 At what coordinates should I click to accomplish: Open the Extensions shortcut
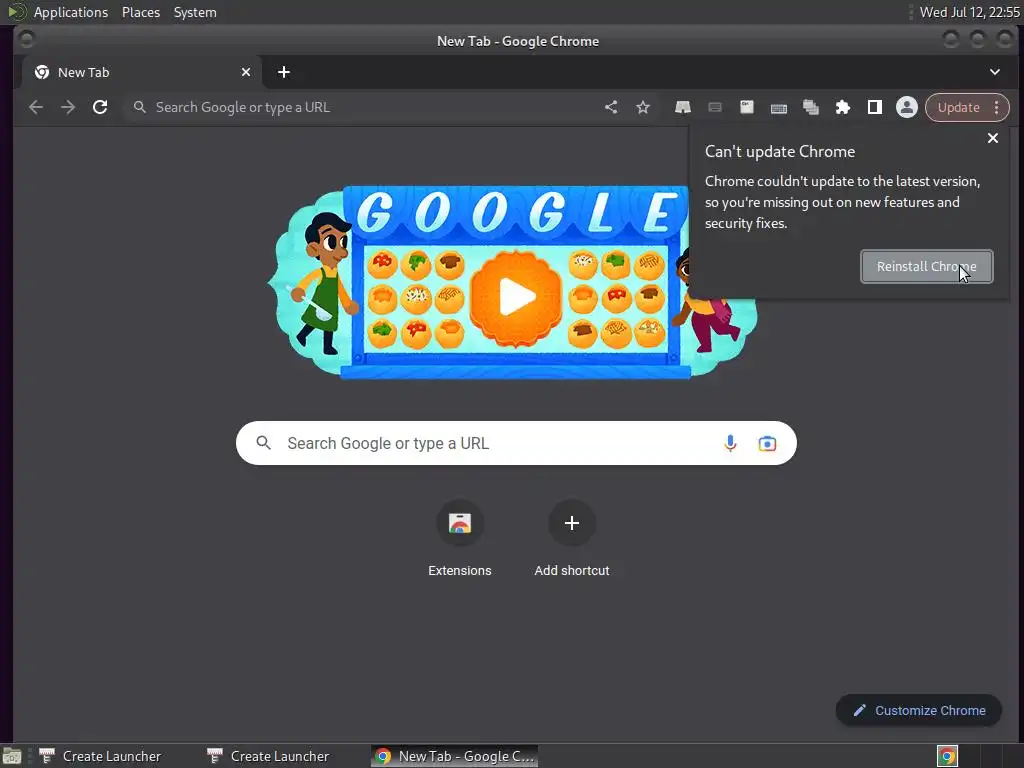460,539
